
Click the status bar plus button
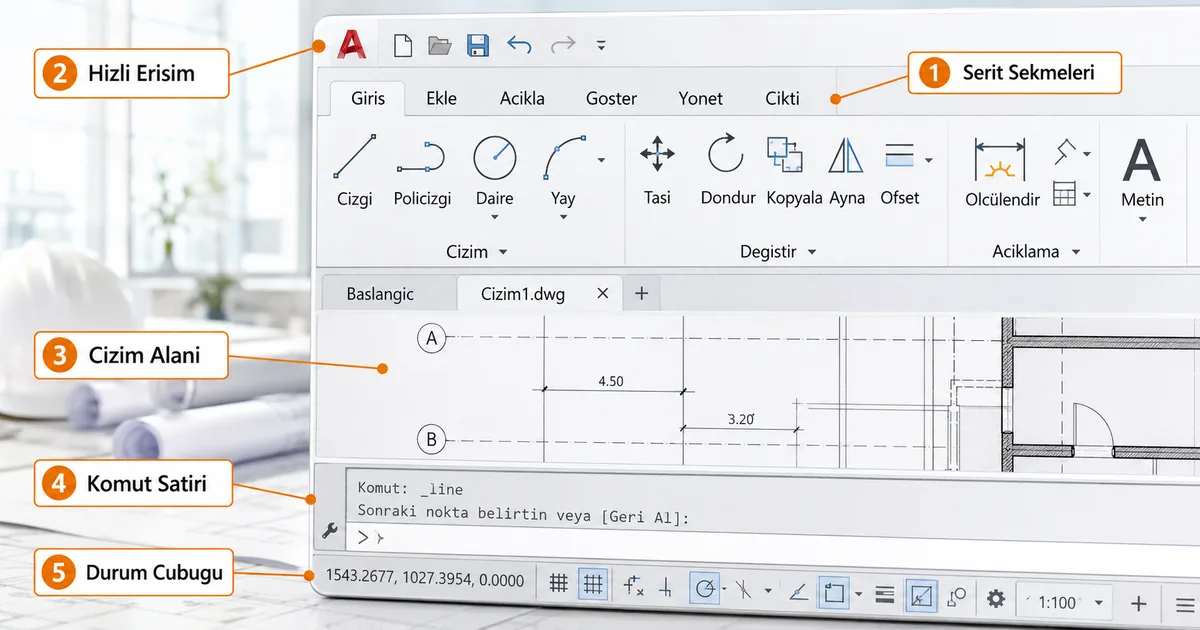point(1138,603)
